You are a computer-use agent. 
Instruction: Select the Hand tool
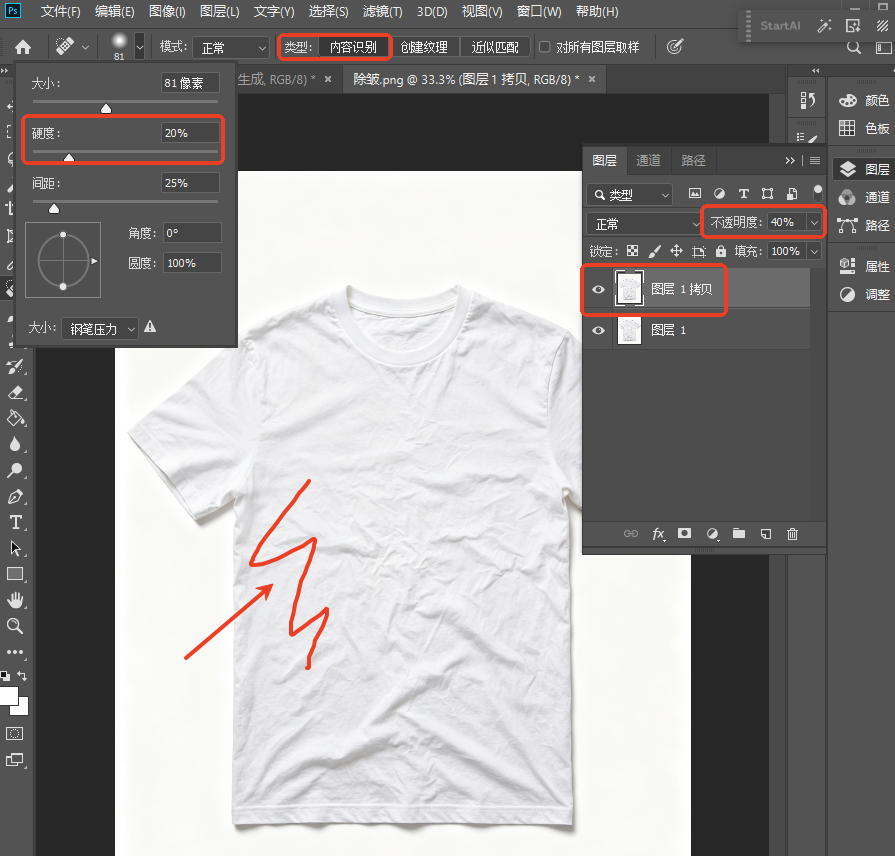(15, 600)
